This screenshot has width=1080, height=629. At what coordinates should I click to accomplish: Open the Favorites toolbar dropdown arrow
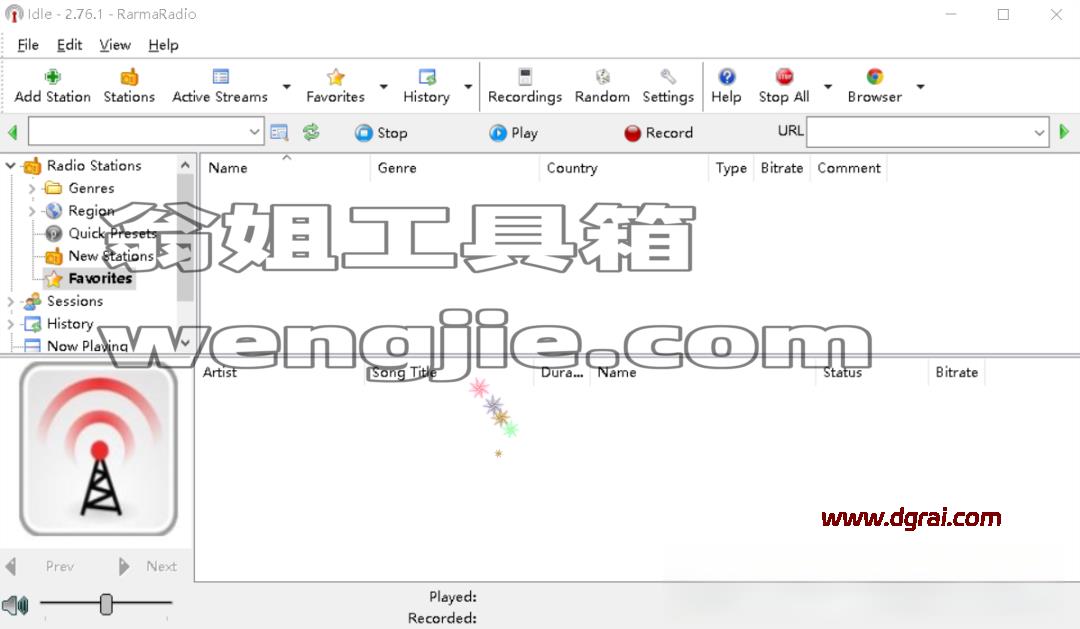[x=384, y=87]
